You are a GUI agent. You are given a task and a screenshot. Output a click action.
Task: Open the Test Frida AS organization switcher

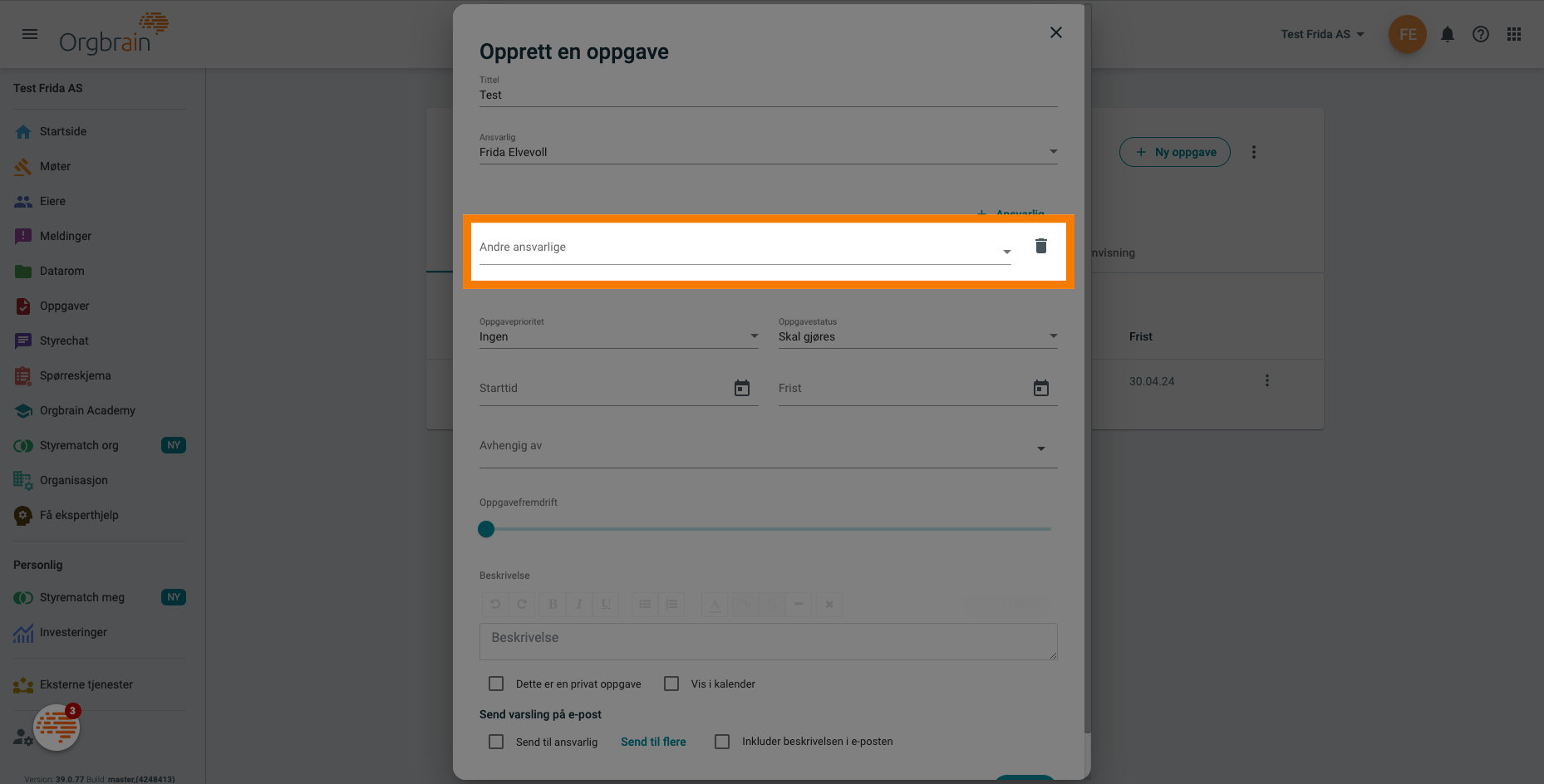(x=1322, y=34)
